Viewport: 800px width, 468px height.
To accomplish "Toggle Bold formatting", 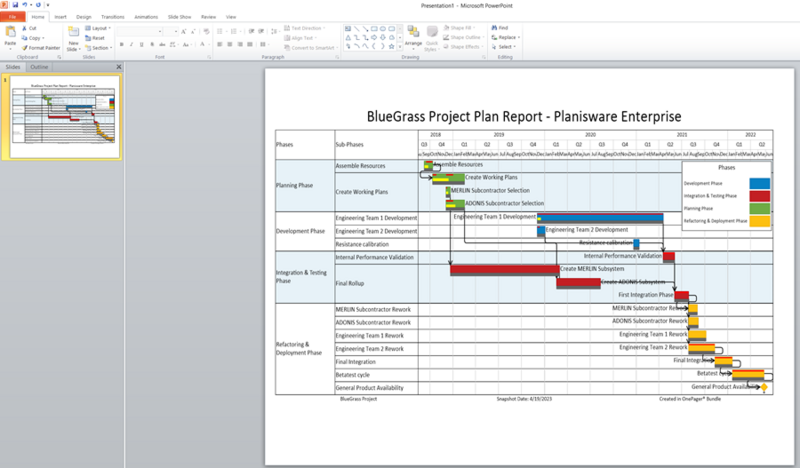I will point(121,44).
